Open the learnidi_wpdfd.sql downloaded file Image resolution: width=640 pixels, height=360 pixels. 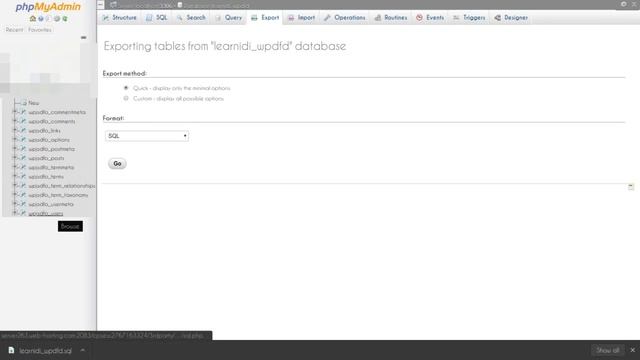click(45, 351)
